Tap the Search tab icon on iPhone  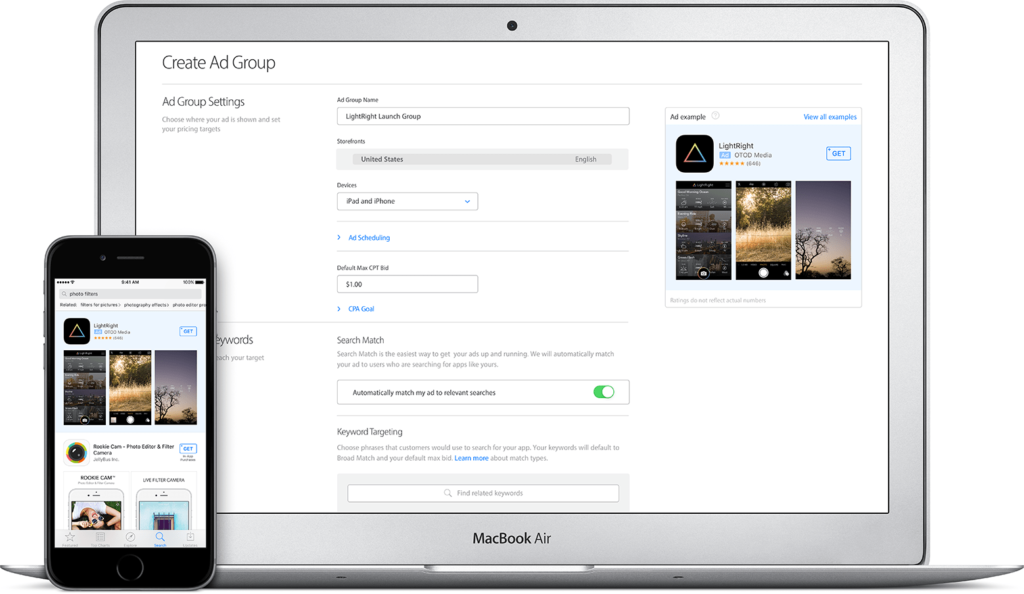pos(160,537)
